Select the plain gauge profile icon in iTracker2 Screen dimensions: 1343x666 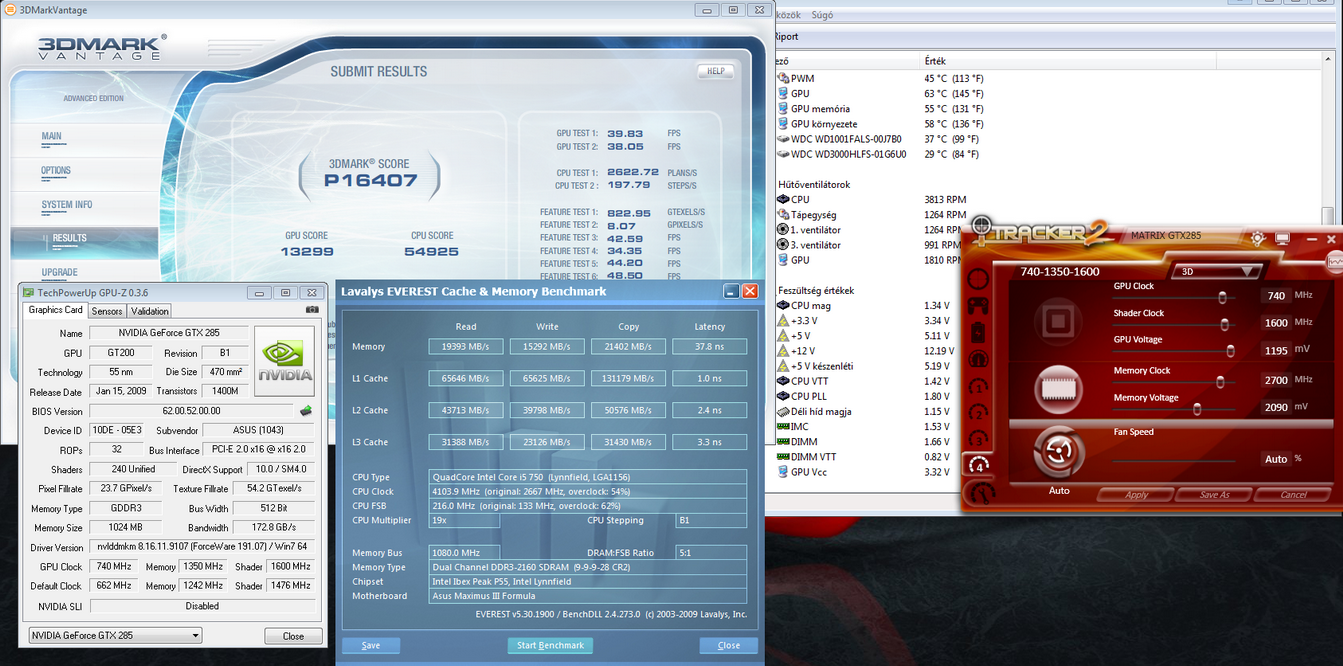(979, 358)
